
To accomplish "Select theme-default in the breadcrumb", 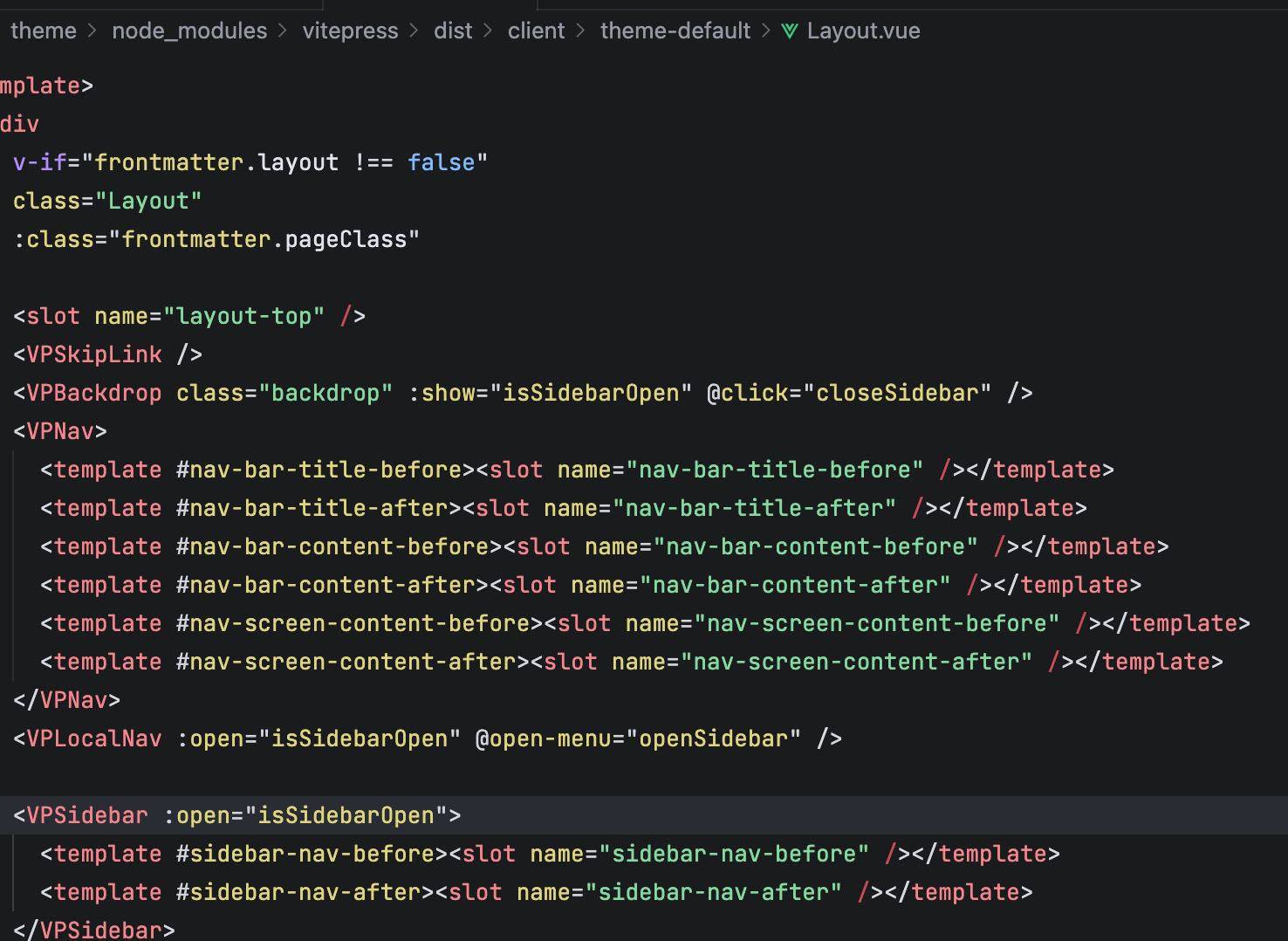I will pos(675,31).
